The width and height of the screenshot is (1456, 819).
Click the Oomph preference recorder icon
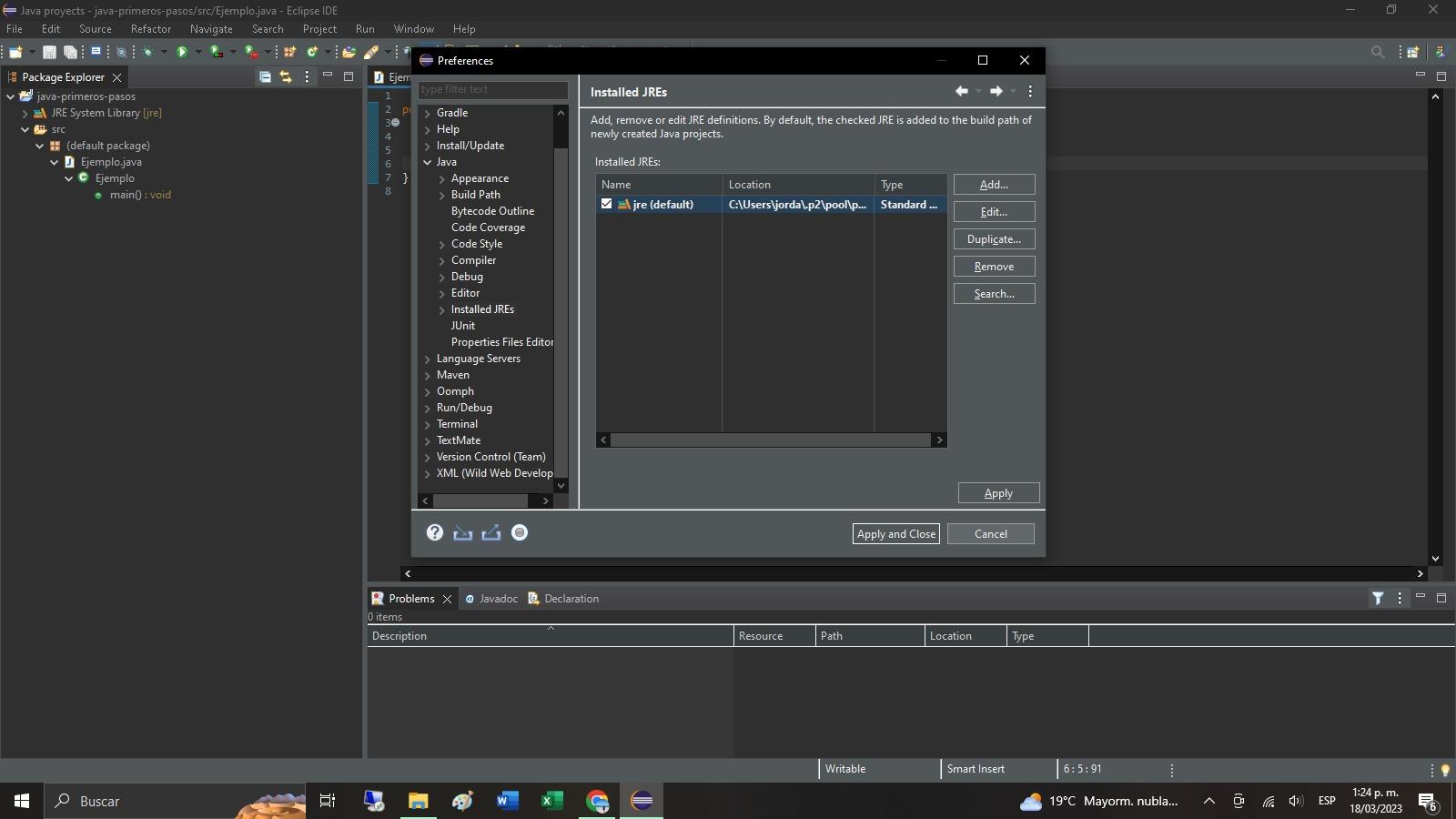point(520,533)
